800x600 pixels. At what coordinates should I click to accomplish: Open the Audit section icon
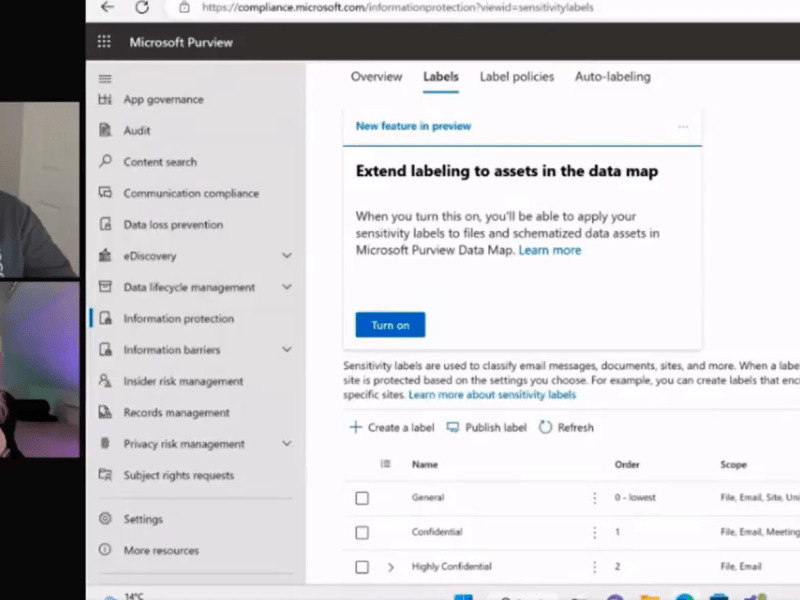(106, 130)
